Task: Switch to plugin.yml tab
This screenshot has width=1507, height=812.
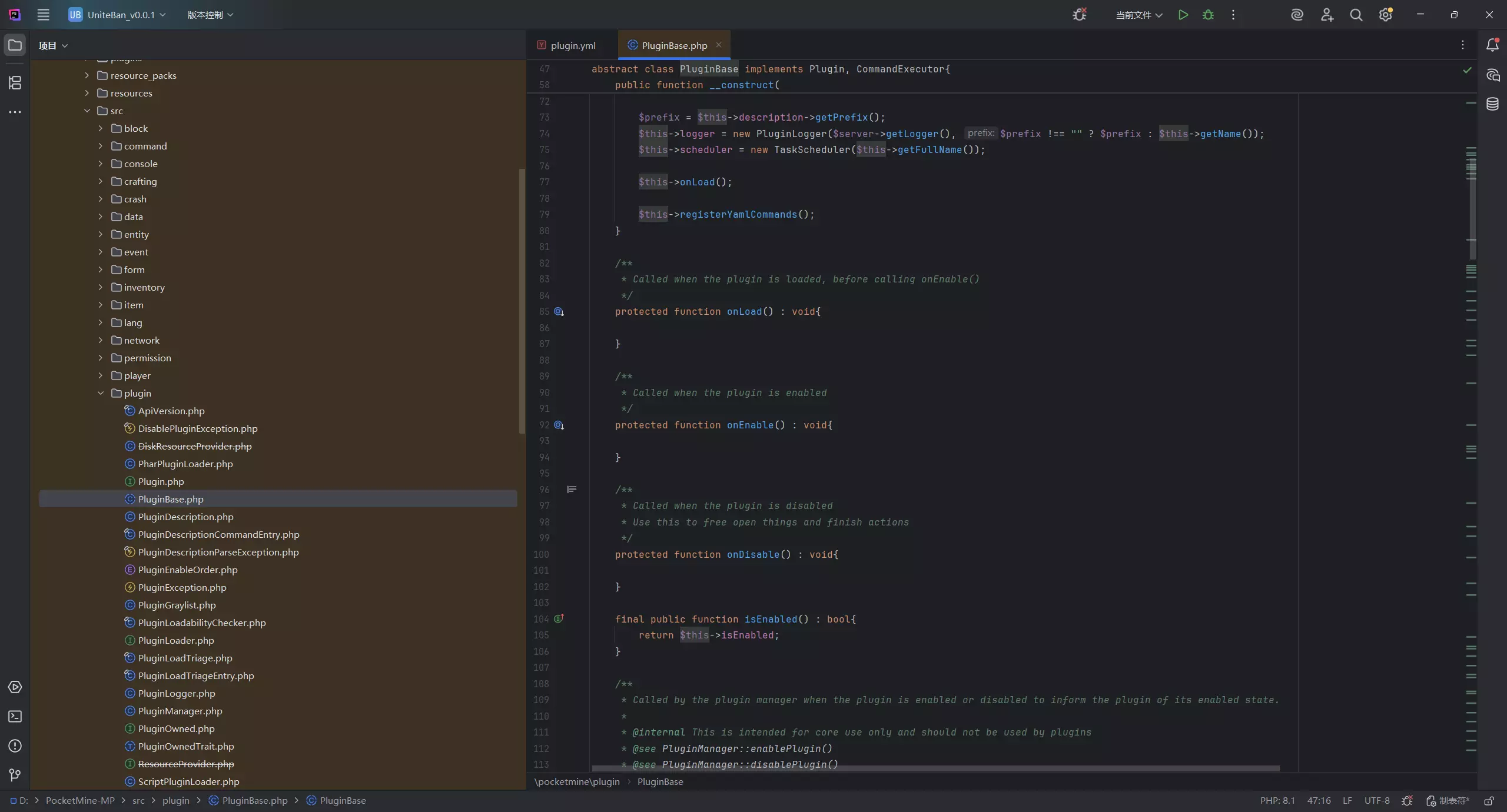Action: pyautogui.click(x=566, y=45)
